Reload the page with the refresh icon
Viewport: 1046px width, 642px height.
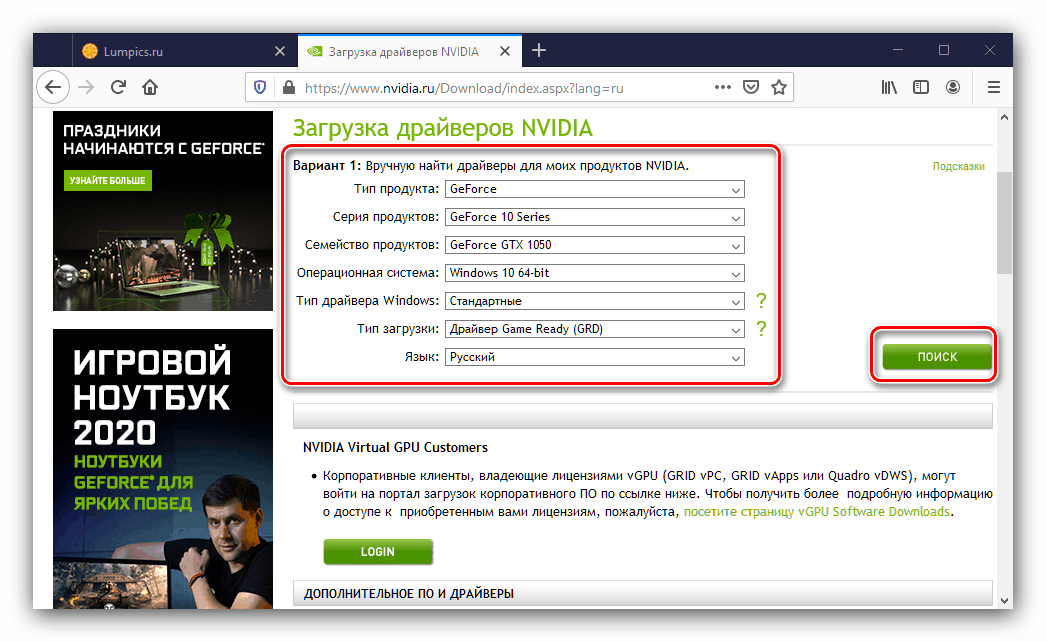pos(118,87)
